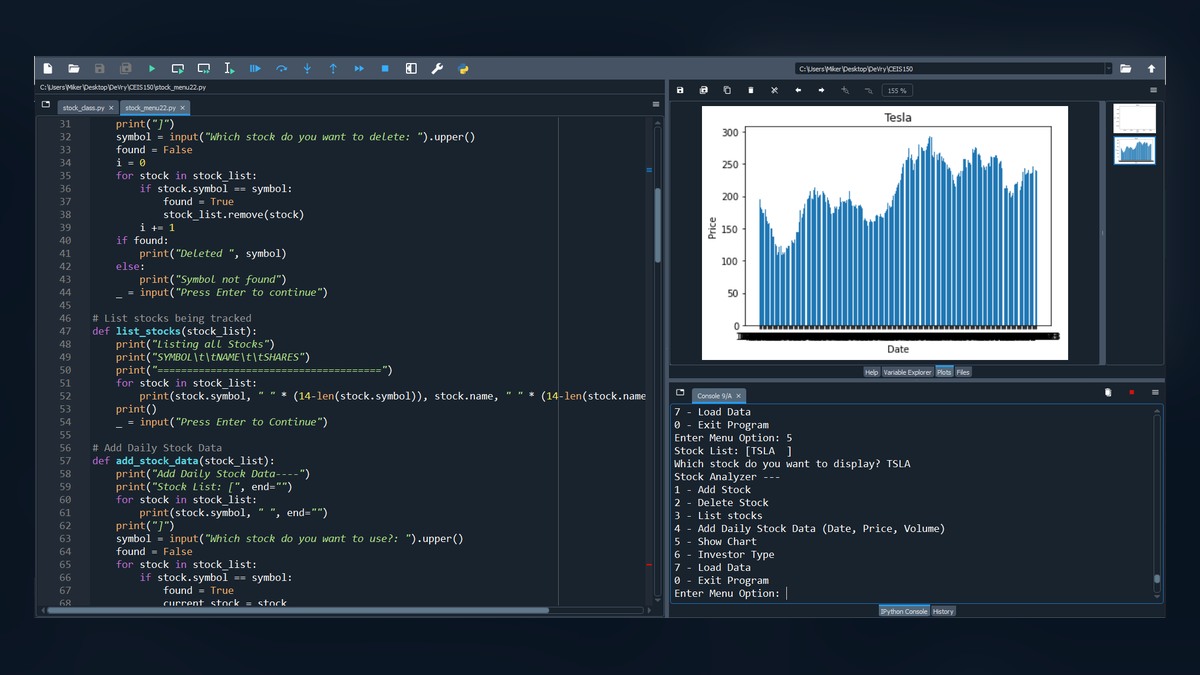Continue execution until next breakpoint
1200x675 pixels.
coord(359,69)
